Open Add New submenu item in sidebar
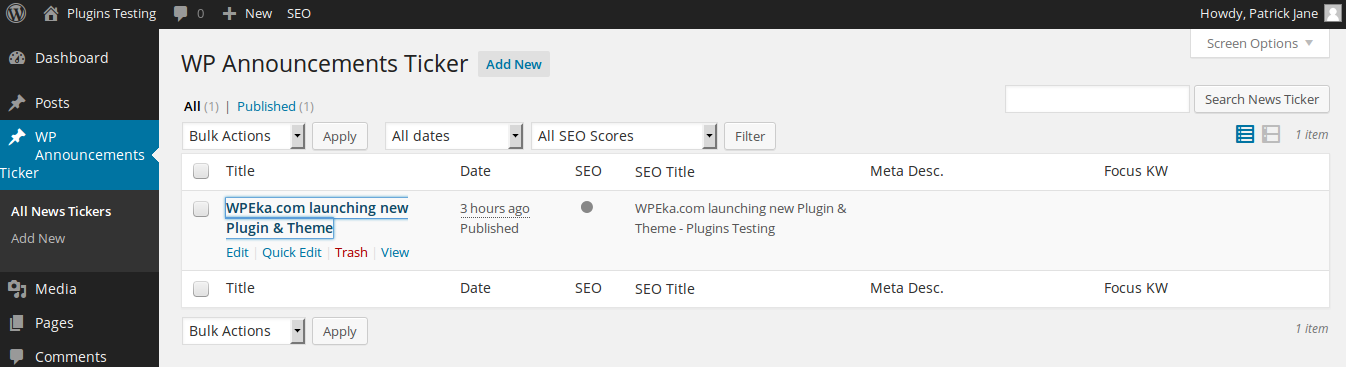 click(x=38, y=238)
